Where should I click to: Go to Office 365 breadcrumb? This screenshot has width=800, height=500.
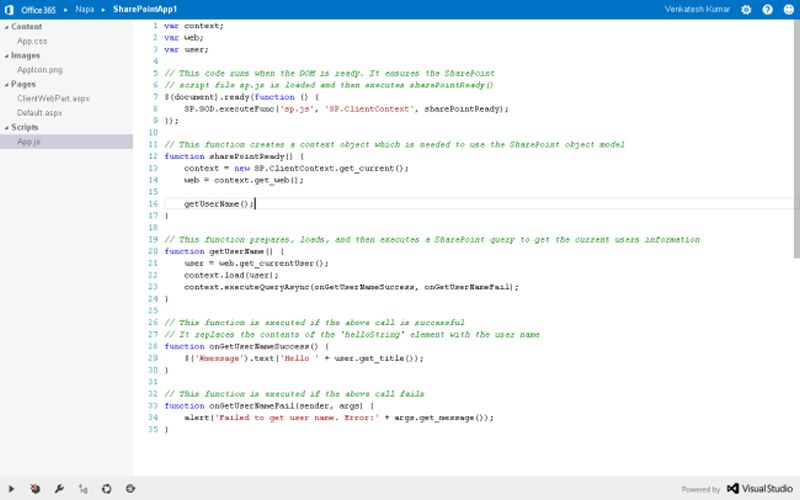click(x=38, y=10)
